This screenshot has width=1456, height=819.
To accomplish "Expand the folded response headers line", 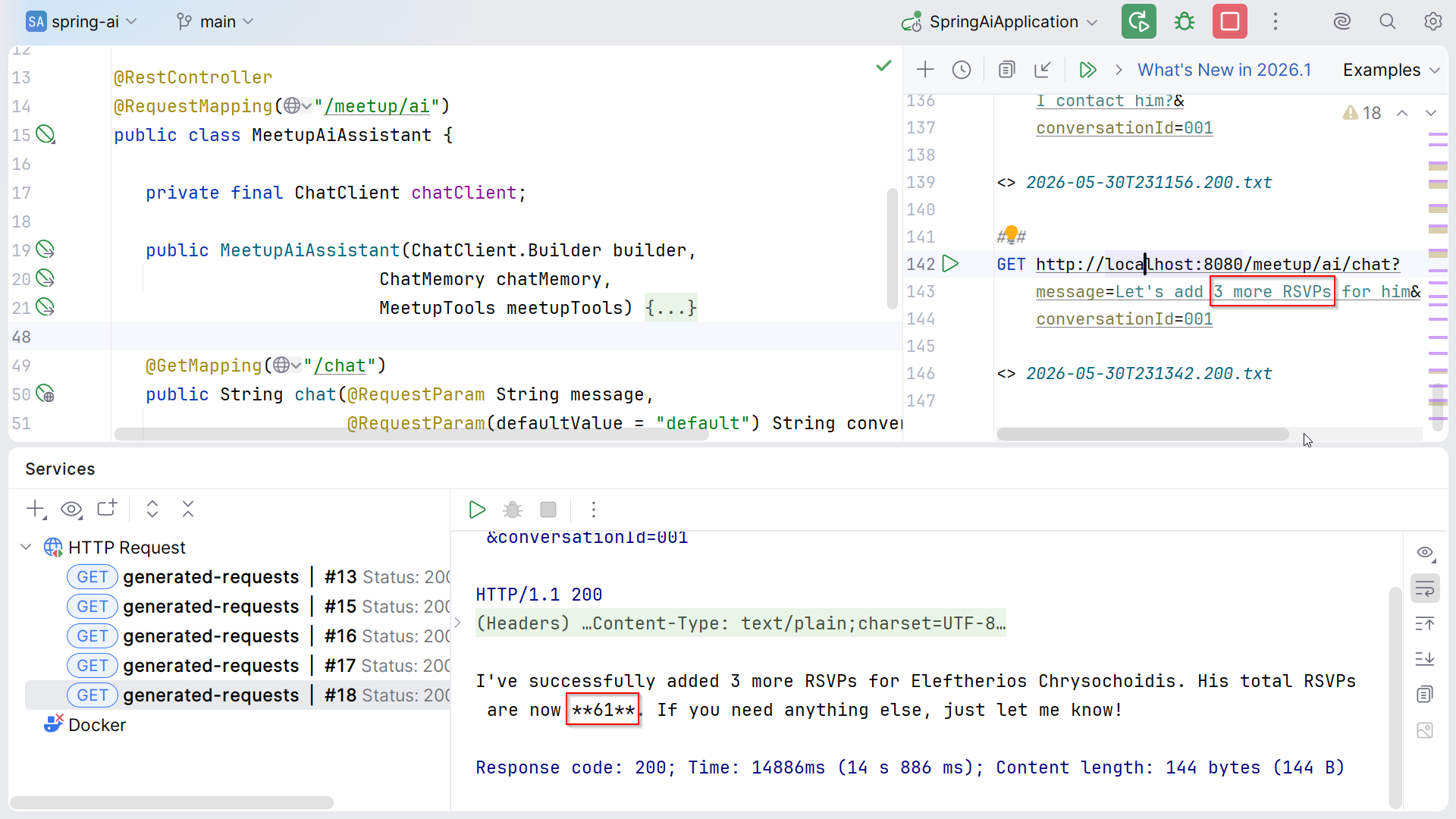I will [x=457, y=623].
